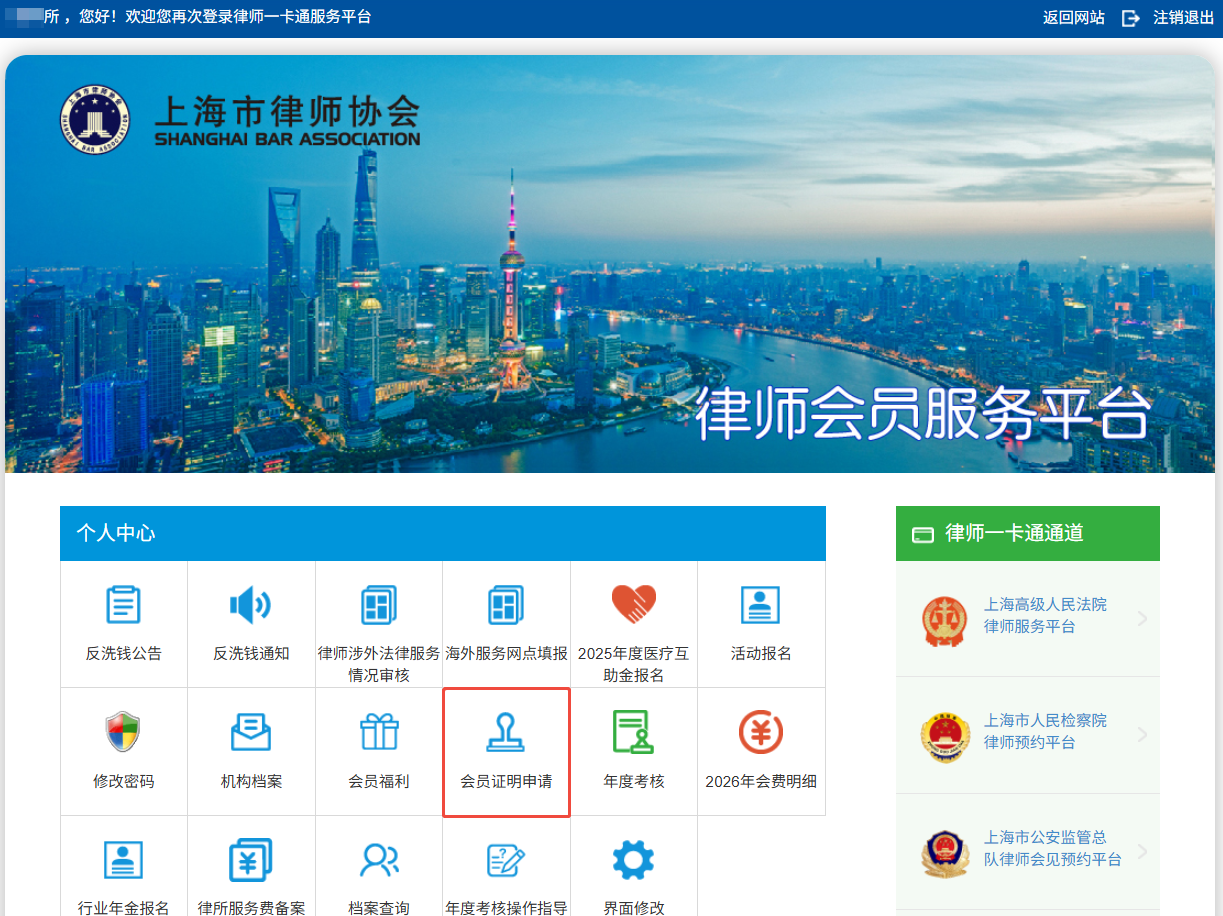This screenshot has height=916, width=1223.
Task: Open 档案查询 people icon
Action: 379,860
